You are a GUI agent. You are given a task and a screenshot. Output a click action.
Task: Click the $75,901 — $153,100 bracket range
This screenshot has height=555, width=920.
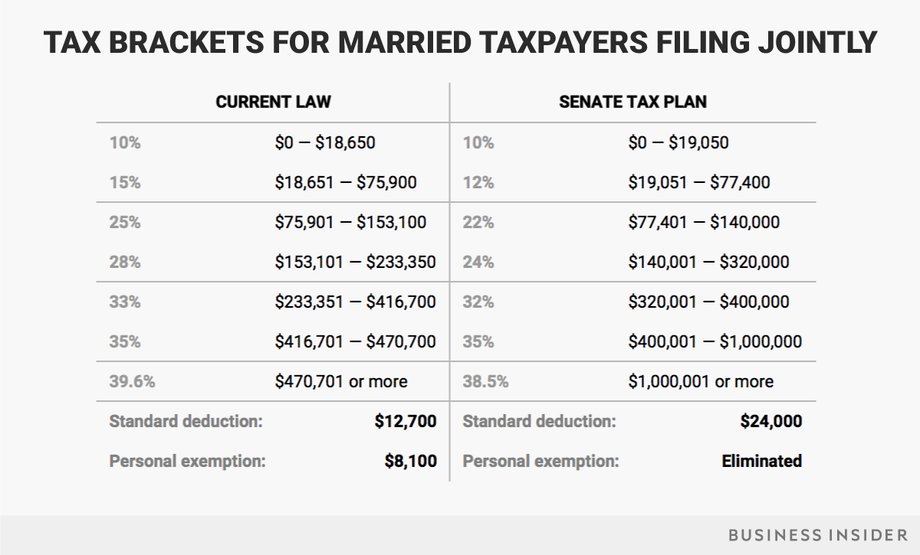[350, 222]
